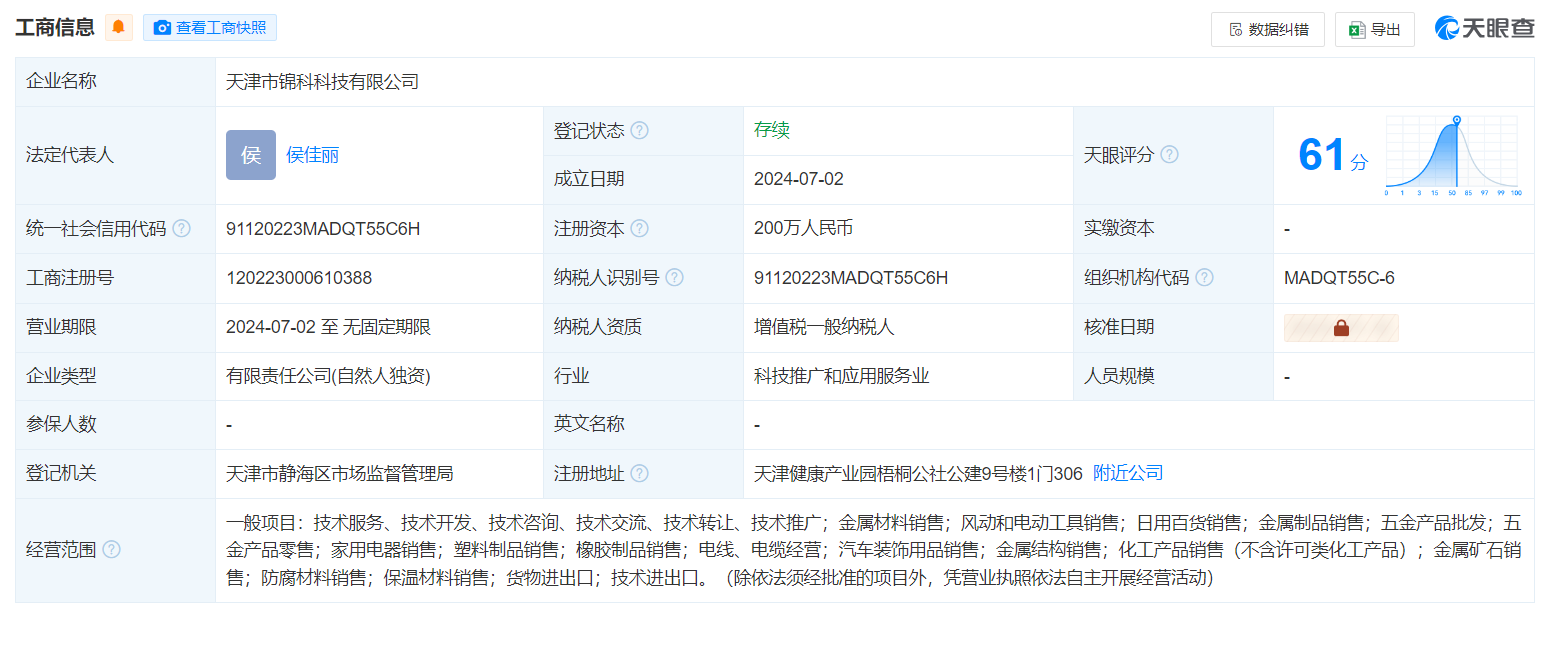Click establishment date 2024-07-02

pos(799,179)
